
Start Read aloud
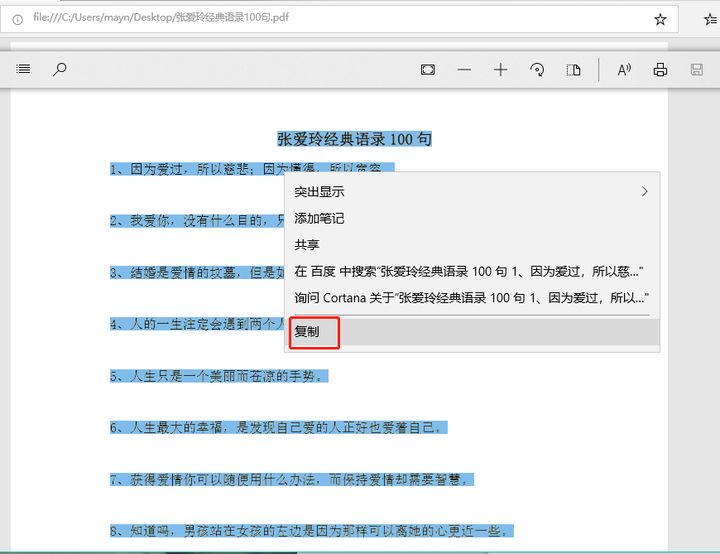click(x=624, y=70)
